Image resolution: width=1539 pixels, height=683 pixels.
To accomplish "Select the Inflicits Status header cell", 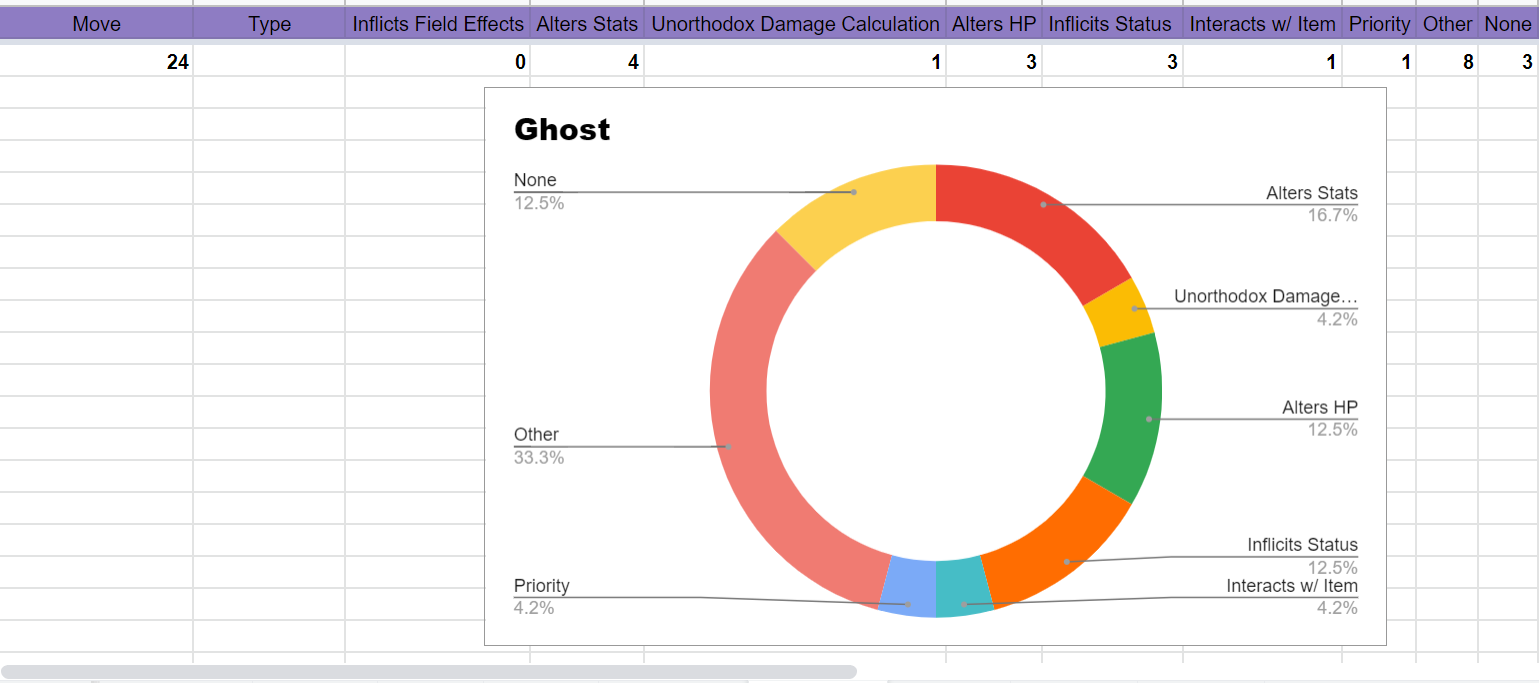I will pos(1112,24).
